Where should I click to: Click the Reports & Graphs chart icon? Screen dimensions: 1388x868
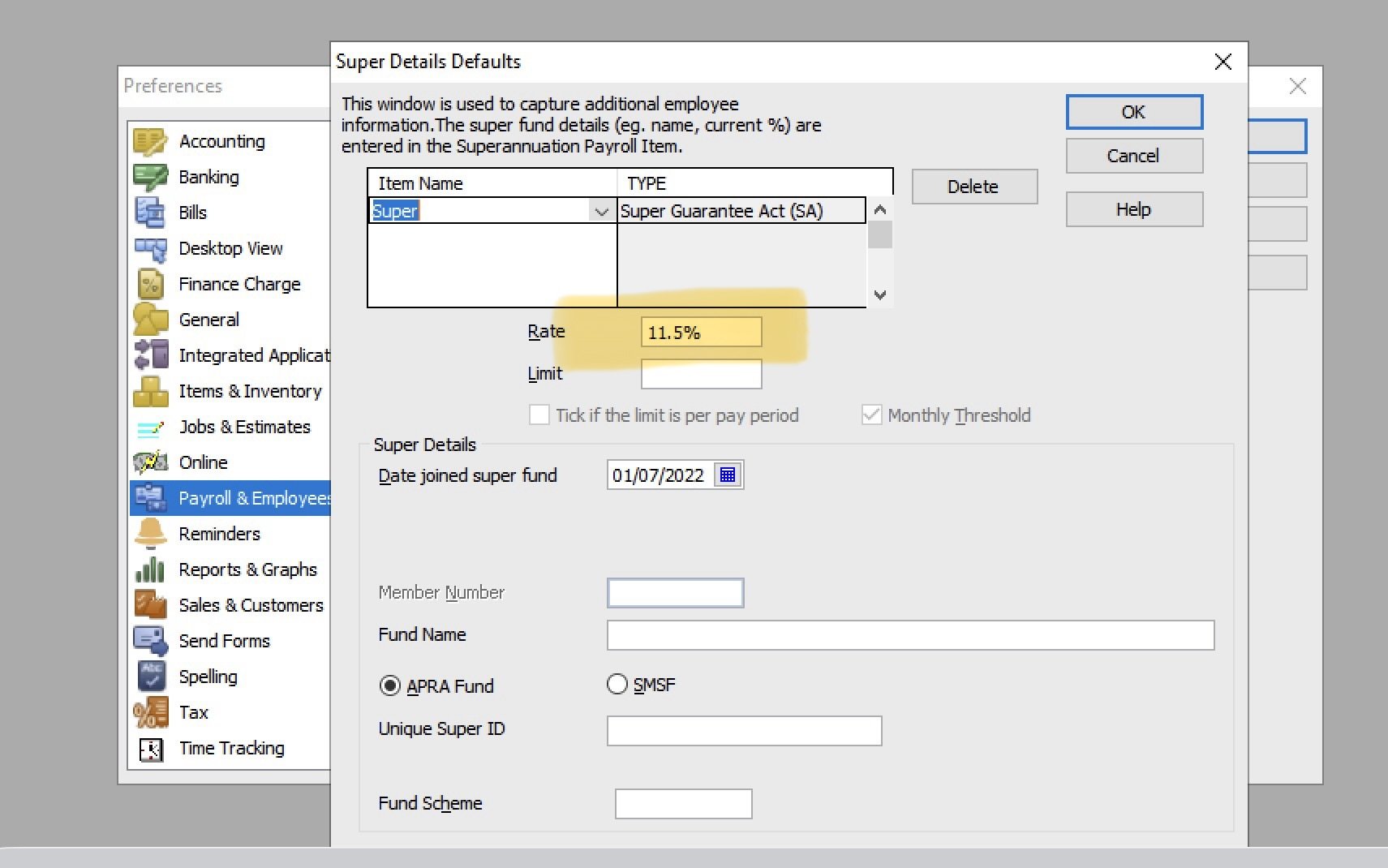150,569
